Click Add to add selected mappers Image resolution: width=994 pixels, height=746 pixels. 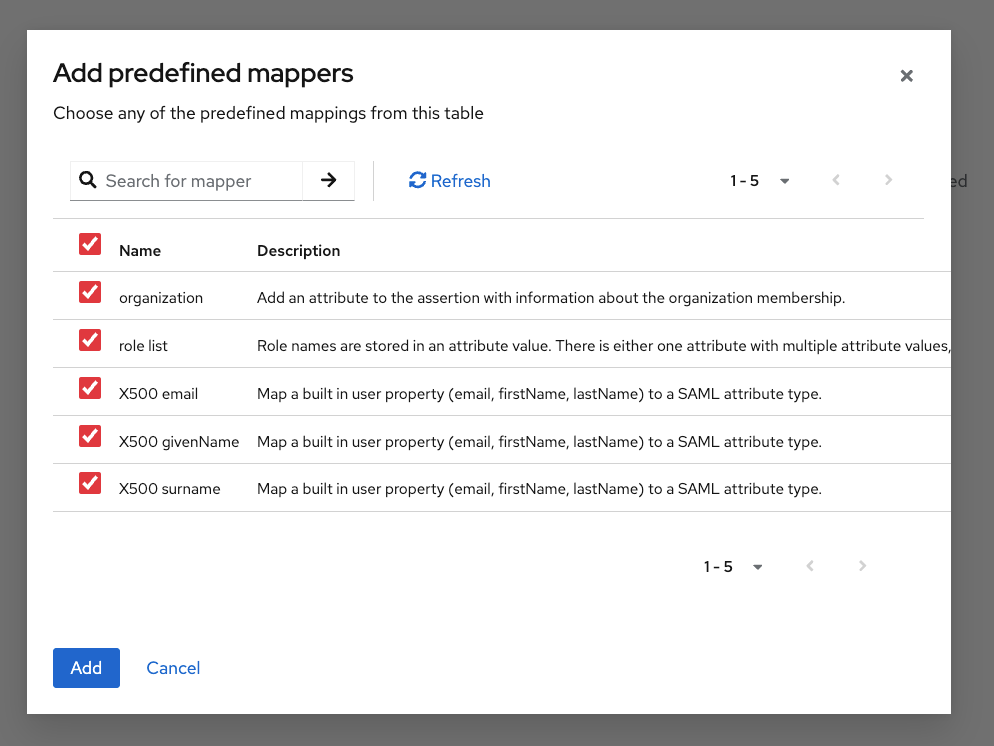coord(86,668)
